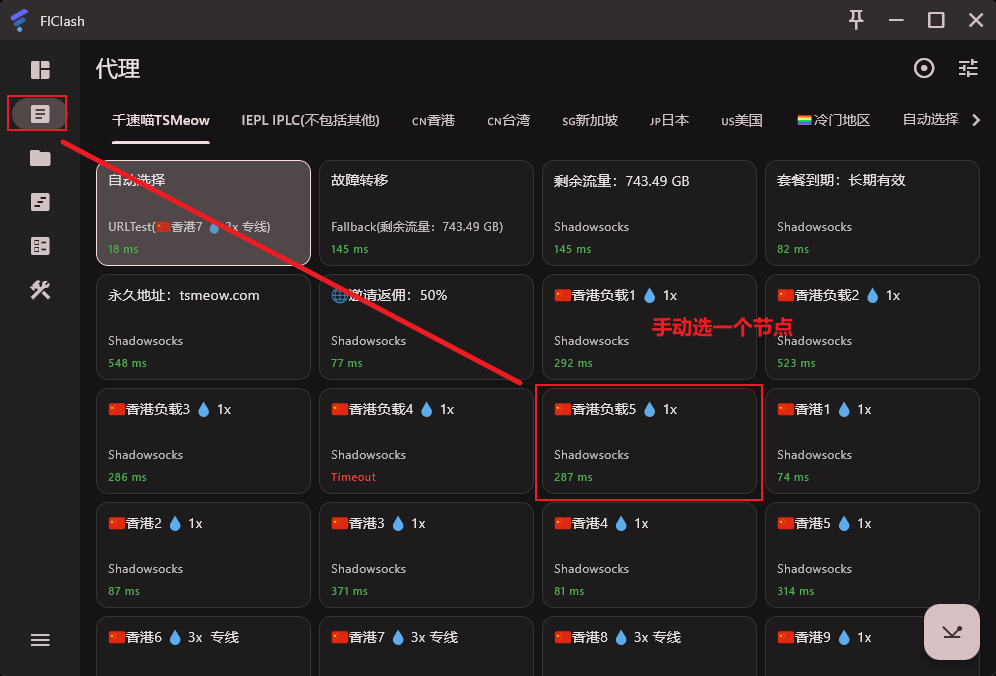The width and height of the screenshot is (996, 676).
Task: Select the SG新加坡 tab
Action: (x=590, y=120)
